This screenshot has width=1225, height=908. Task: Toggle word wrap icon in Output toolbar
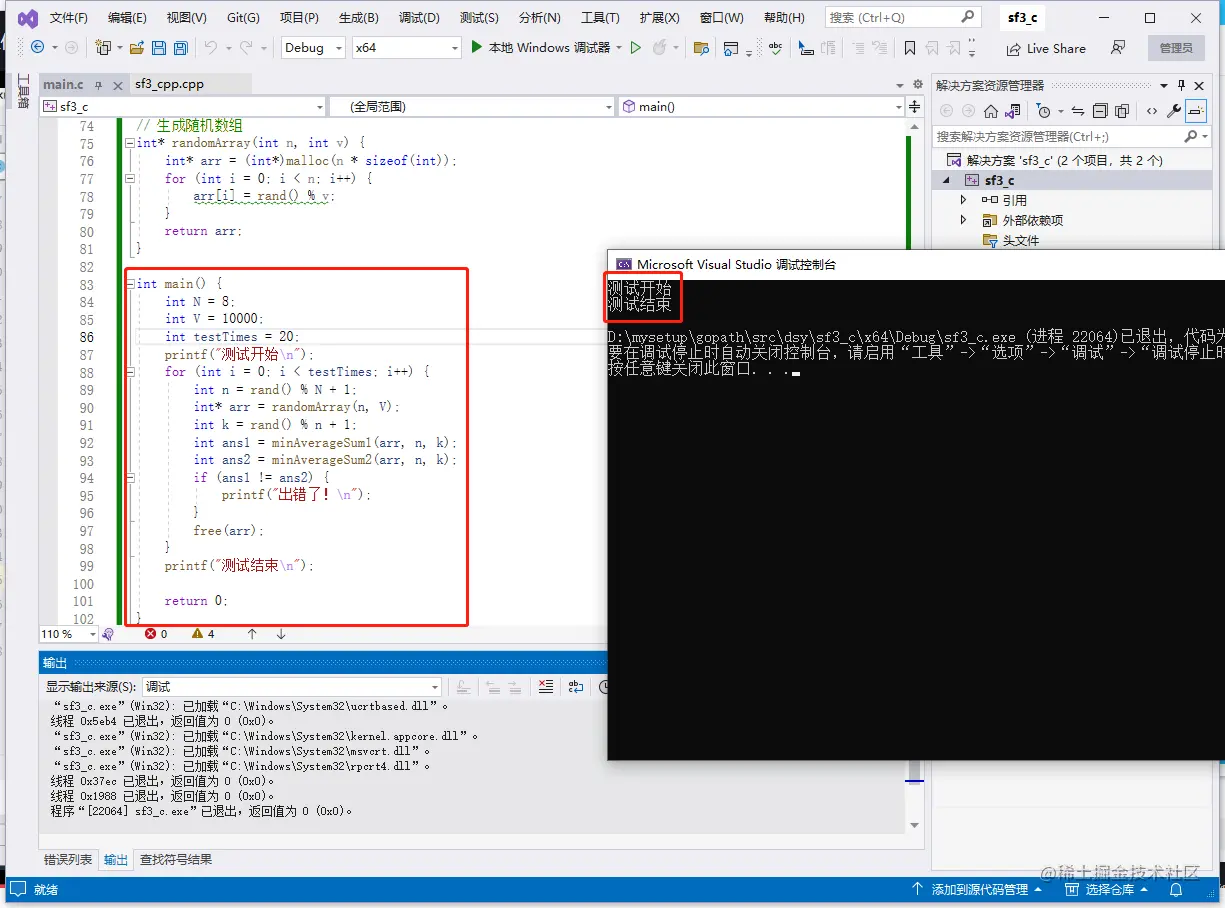[x=576, y=687]
